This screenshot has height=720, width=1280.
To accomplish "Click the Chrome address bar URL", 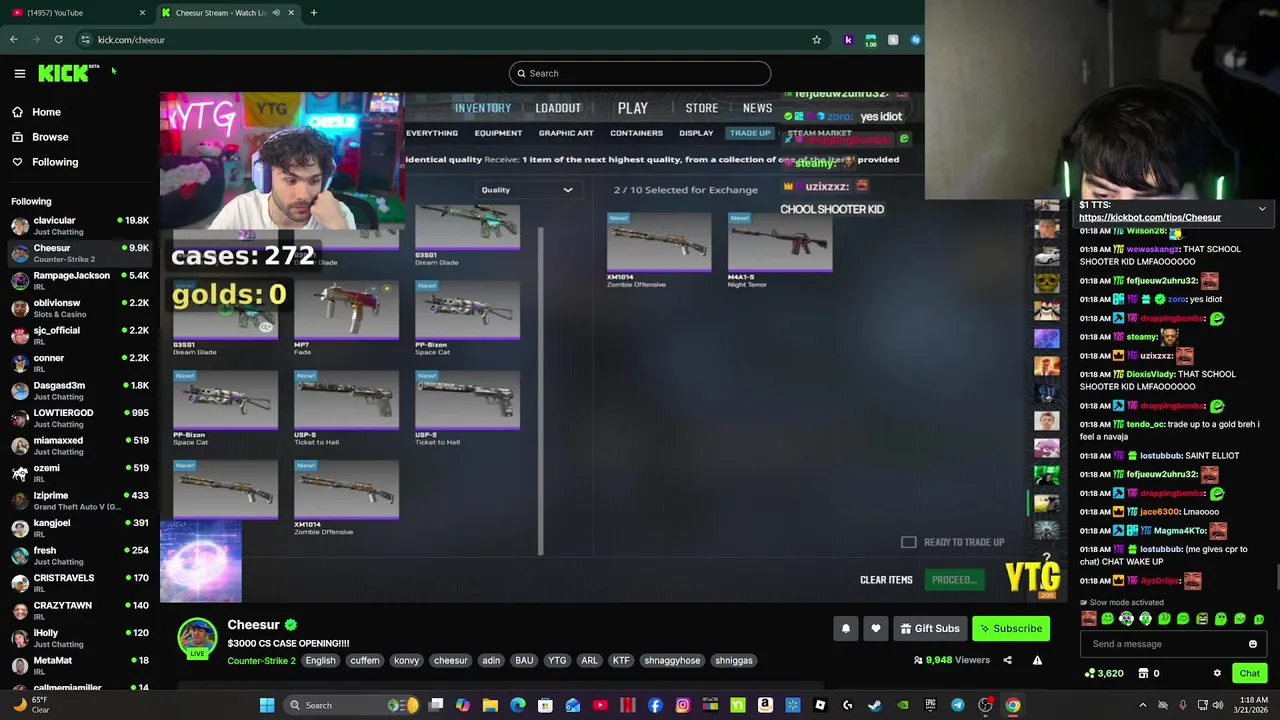I will point(131,40).
